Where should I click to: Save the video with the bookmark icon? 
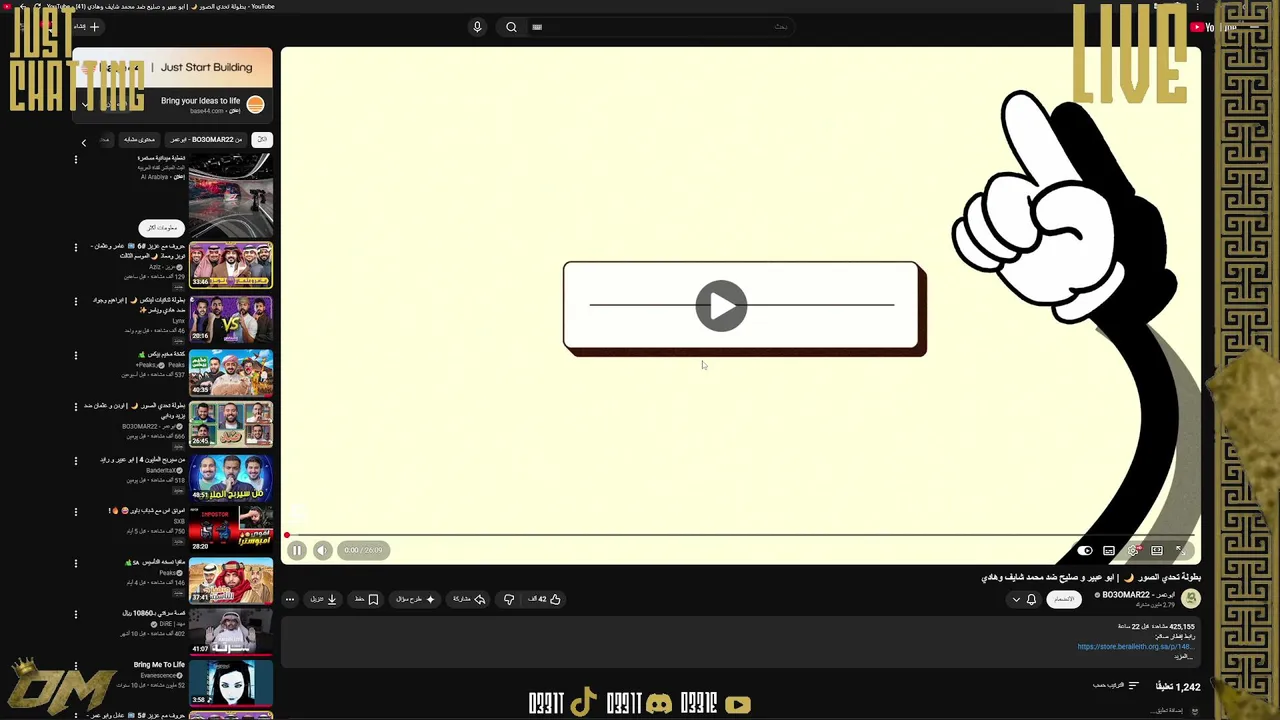366,599
